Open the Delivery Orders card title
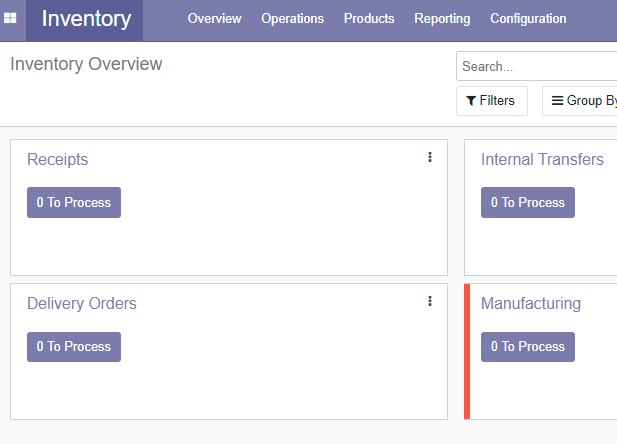The height and width of the screenshot is (444, 617). pos(82,303)
